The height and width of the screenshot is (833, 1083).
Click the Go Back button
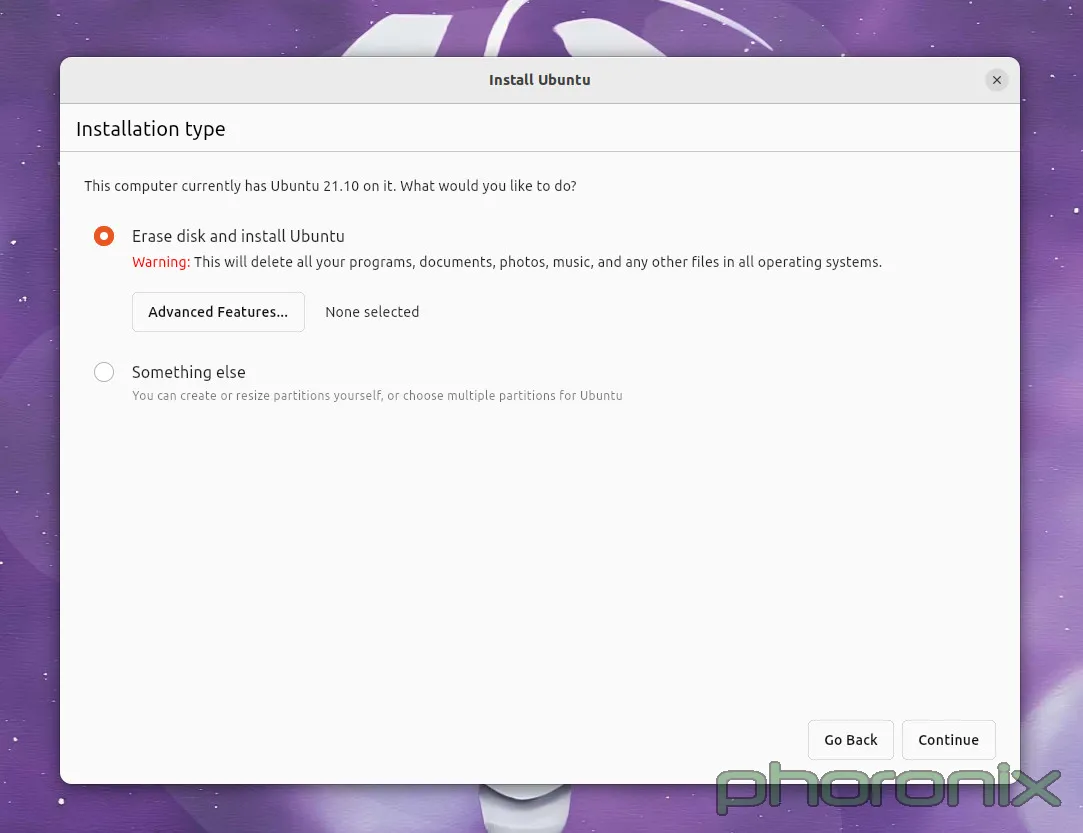click(x=850, y=740)
